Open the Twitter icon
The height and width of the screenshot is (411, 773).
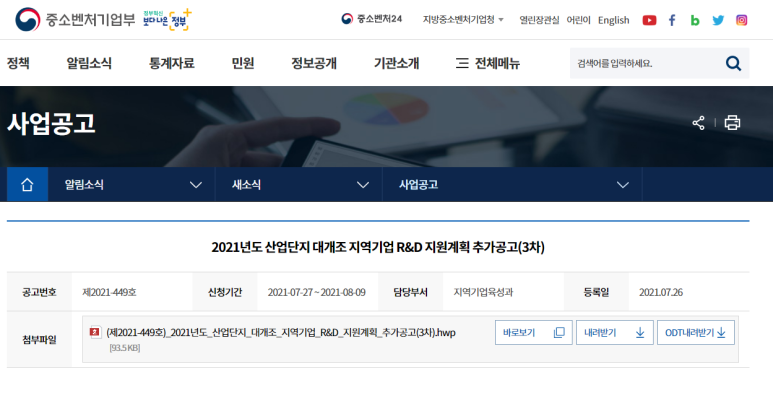point(718,20)
